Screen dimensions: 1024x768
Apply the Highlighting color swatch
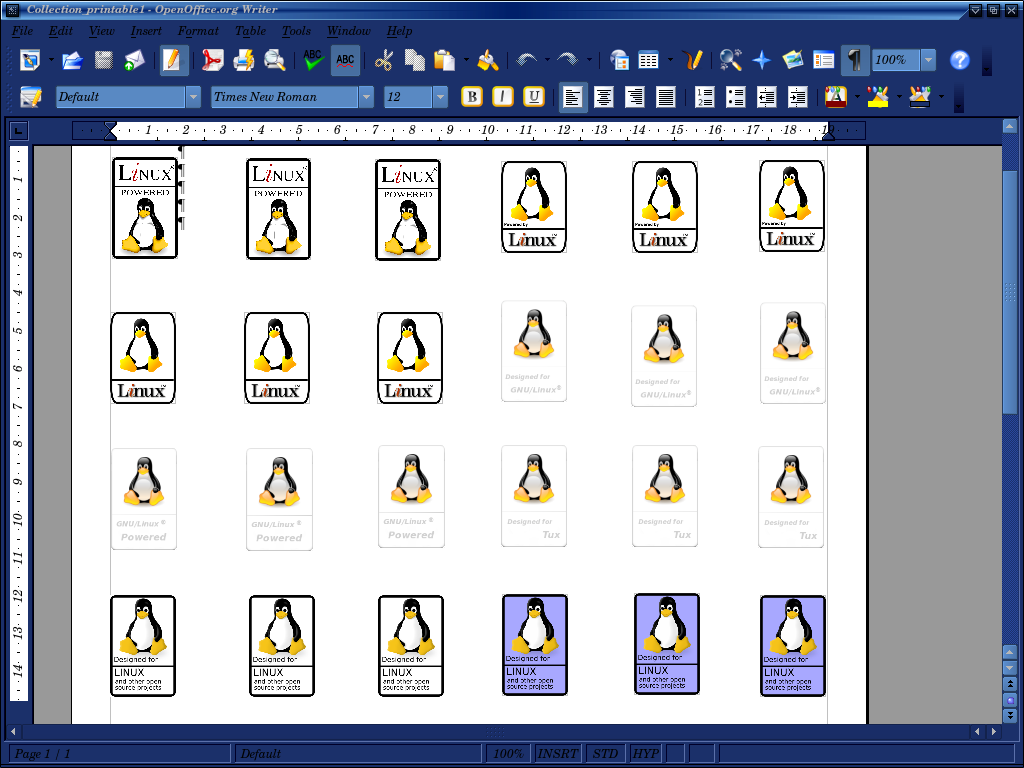click(878, 97)
